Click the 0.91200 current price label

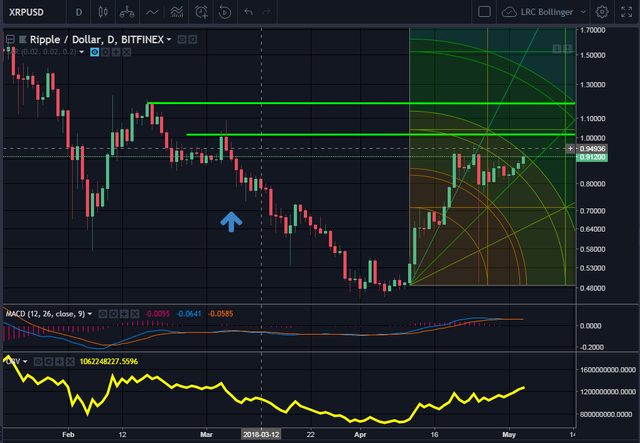tap(592, 157)
